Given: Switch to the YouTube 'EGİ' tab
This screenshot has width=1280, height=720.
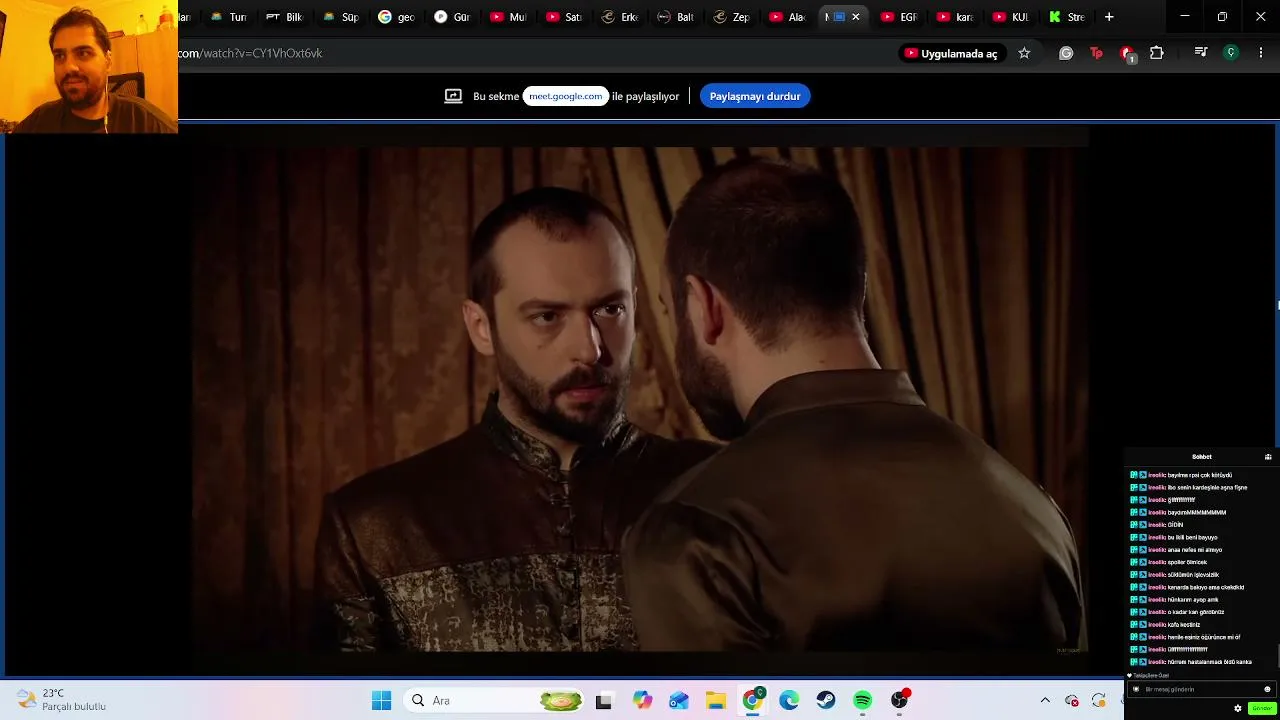Looking at the screenshot, I should click(899, 17).
